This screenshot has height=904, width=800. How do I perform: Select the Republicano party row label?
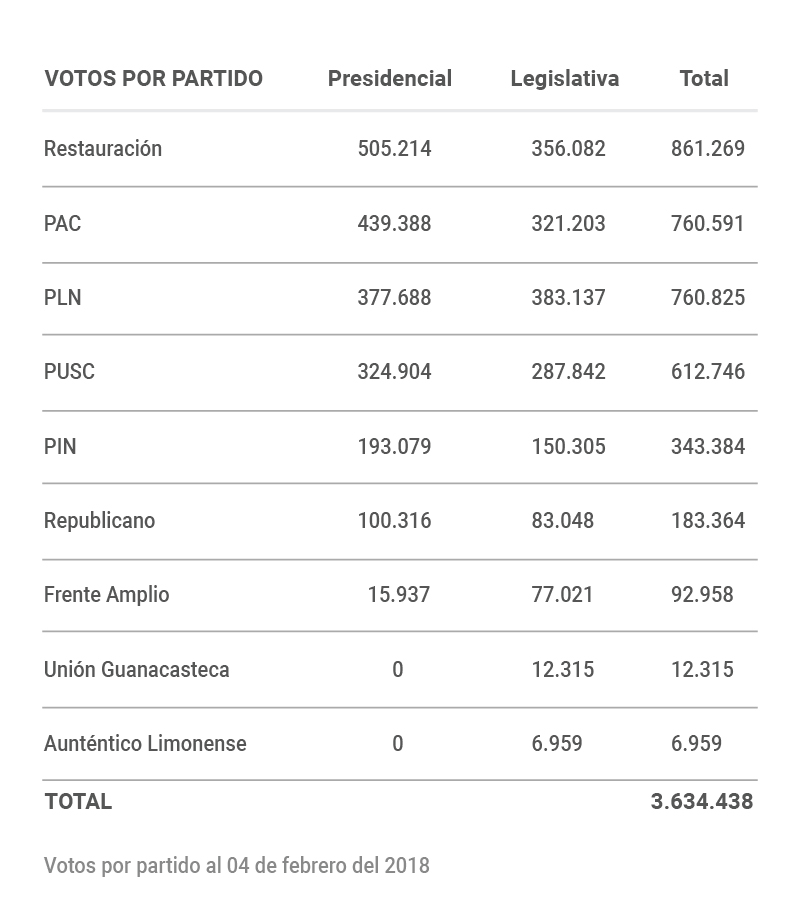pos(99,520)
